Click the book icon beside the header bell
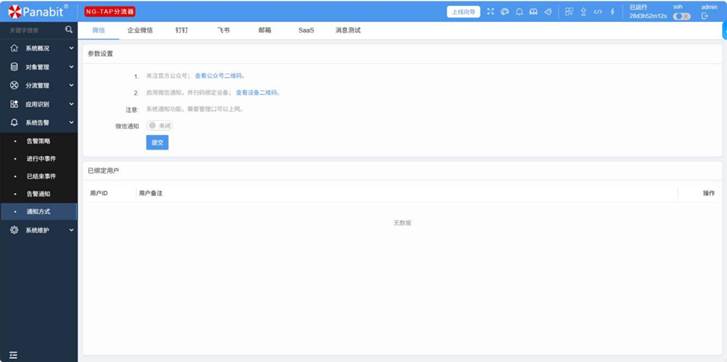This screenshot has width=727, height=362. 534,12
